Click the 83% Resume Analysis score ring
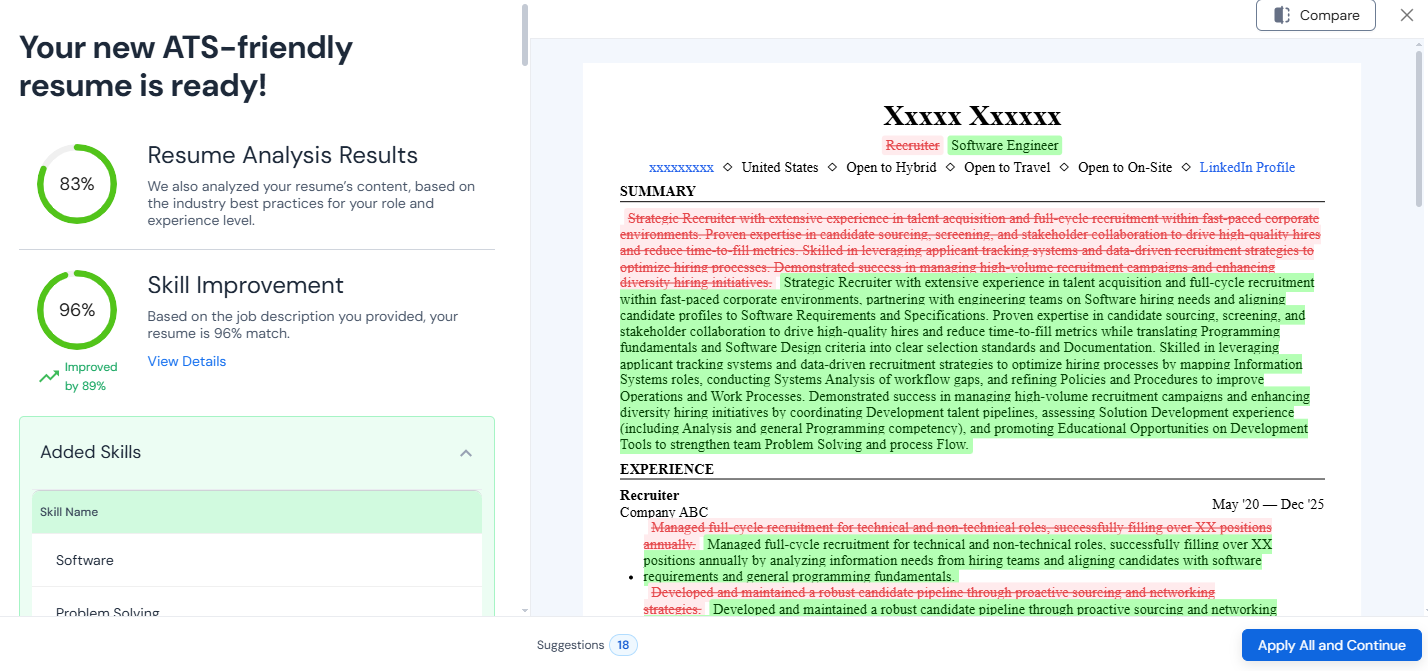The image size is (1428, 671). coord(77,184)
